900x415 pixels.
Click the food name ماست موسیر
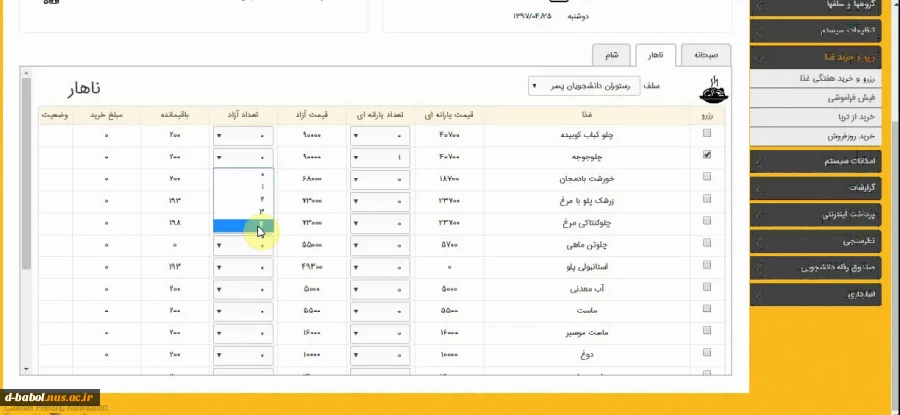(587, 332)
